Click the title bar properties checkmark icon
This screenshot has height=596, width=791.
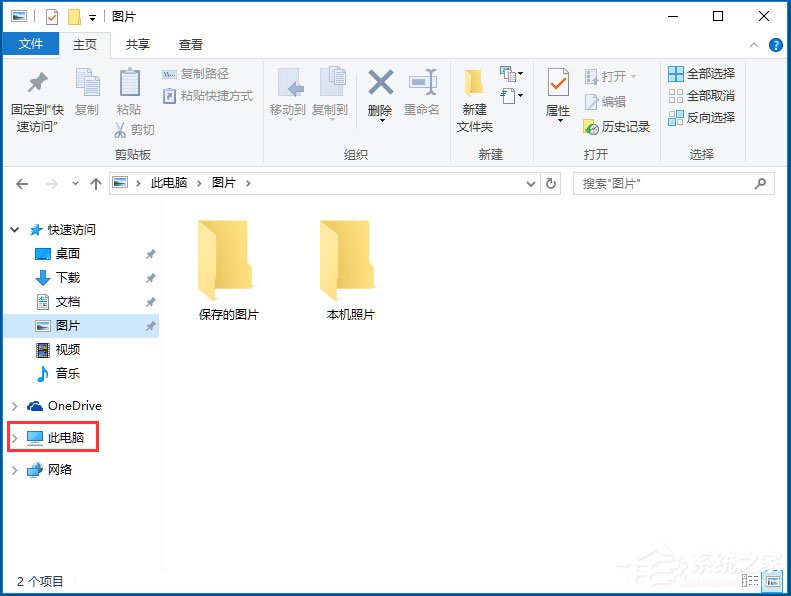[x=51, y=17]
